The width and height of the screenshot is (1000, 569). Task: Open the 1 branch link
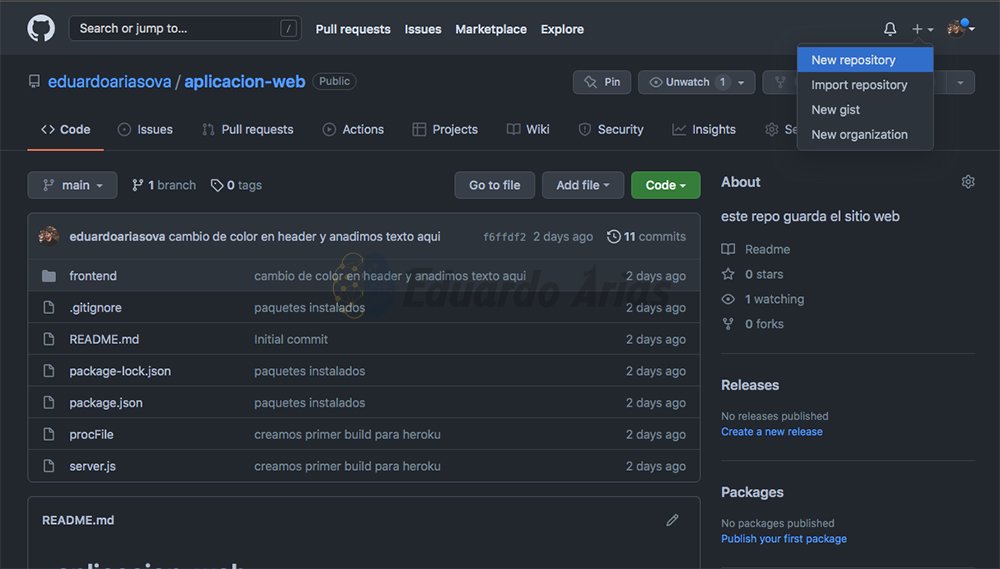pos(164,186)
